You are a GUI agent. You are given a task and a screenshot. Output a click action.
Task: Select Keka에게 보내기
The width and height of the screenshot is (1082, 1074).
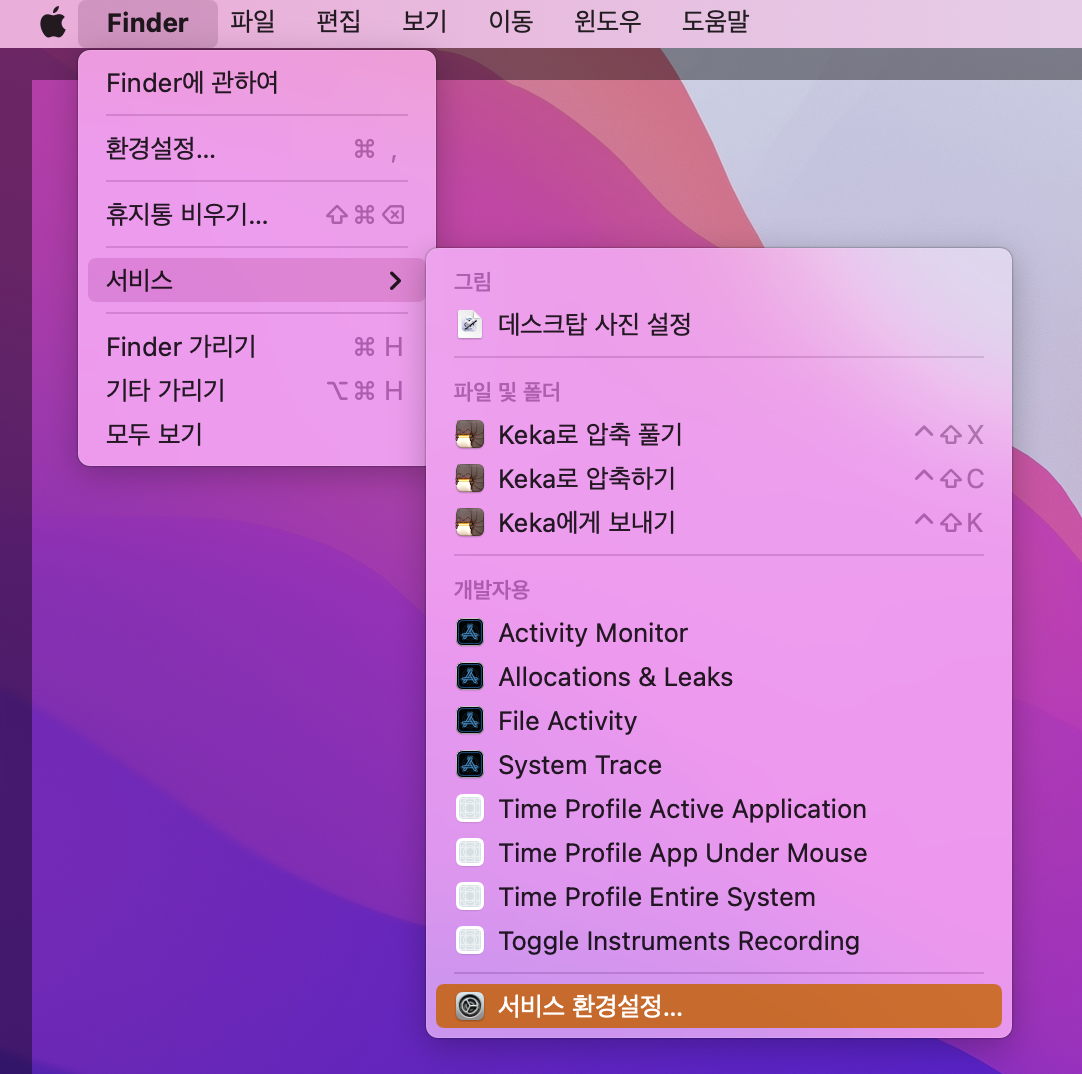pos(718,523)
